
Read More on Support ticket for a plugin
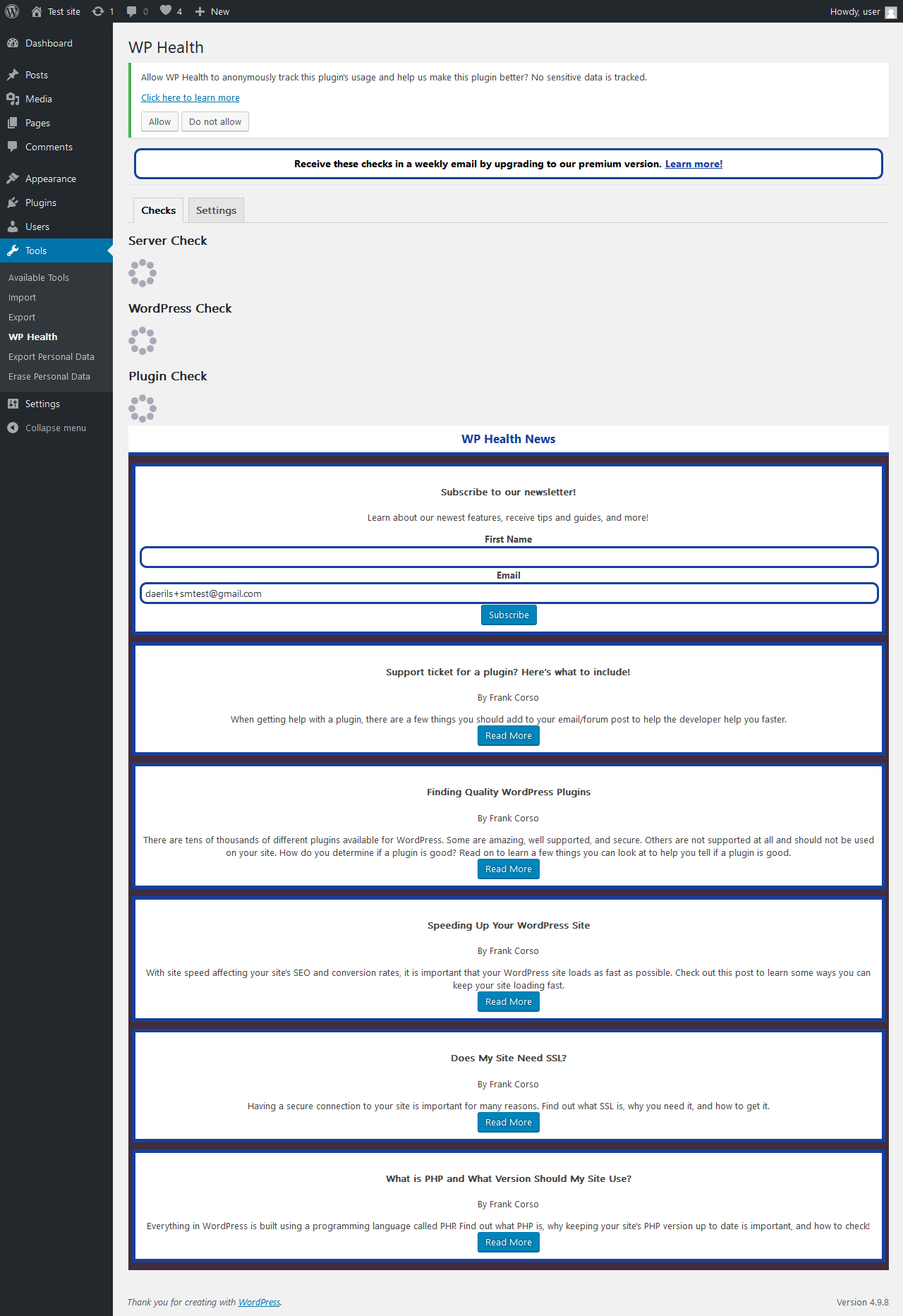(x=509, y=735)
